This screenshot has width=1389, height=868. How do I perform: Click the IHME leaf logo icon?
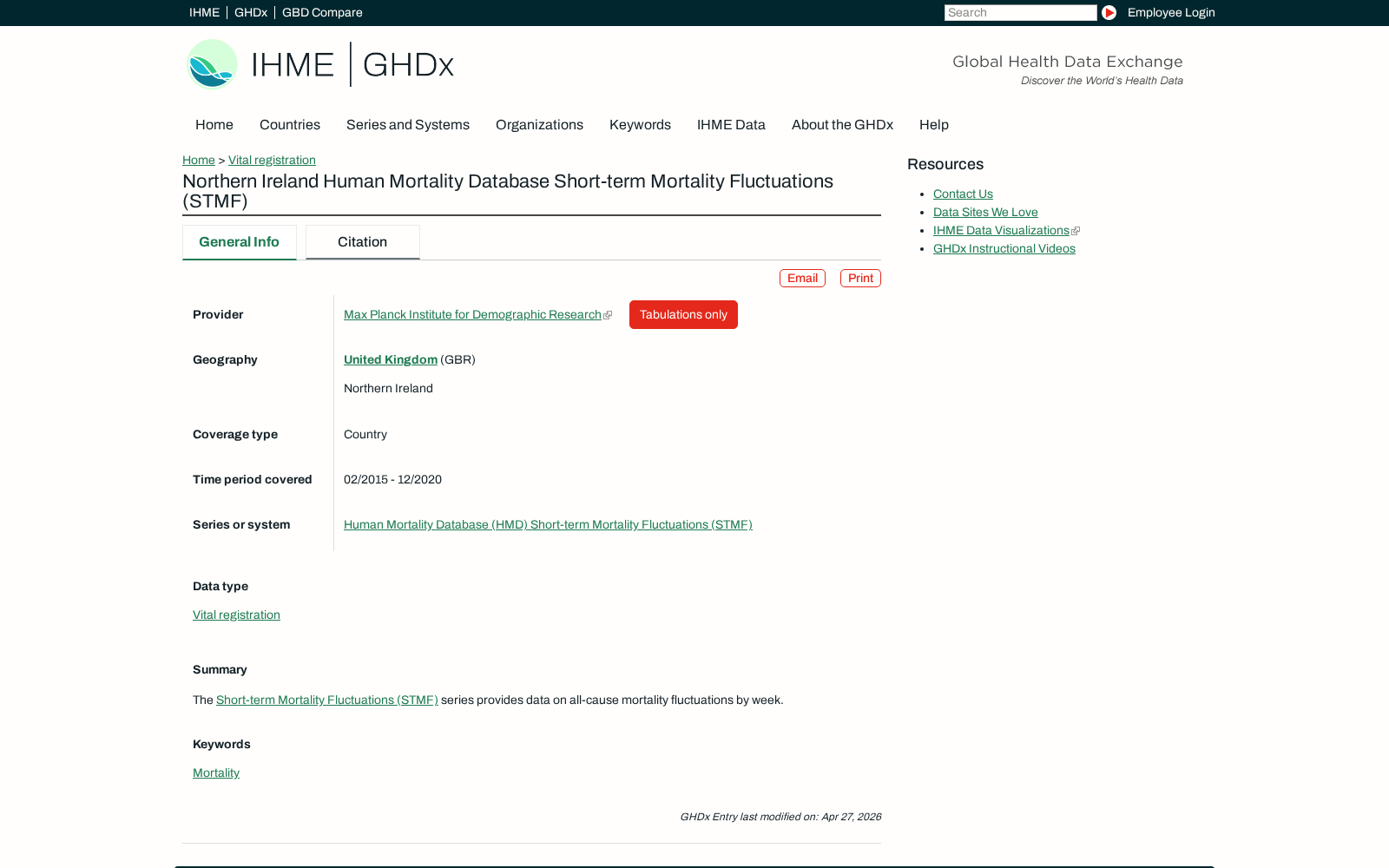click(213, 64)
